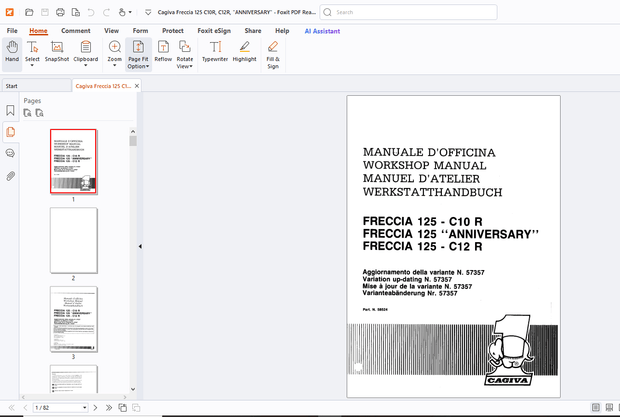Click the create PDF page icon beside printer

pos(76,12)
